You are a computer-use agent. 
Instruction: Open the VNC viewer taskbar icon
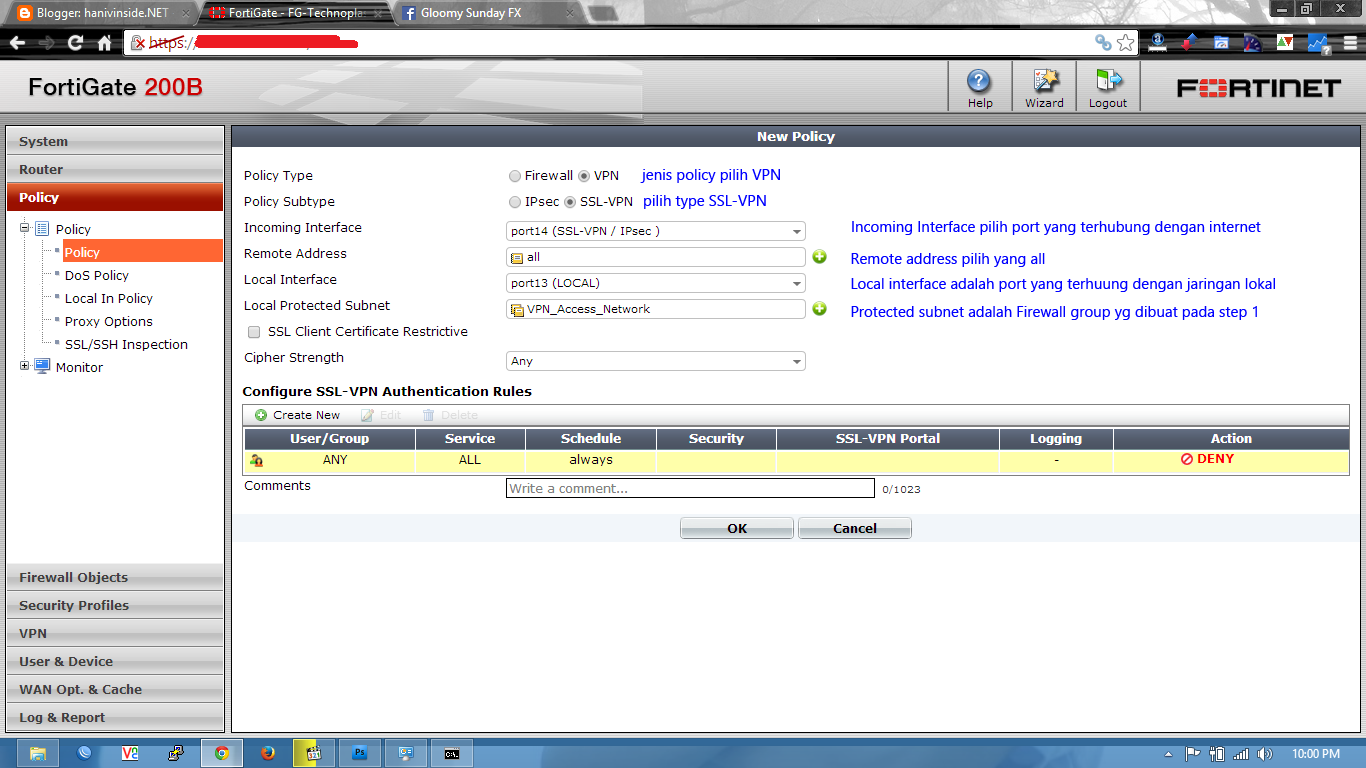(129, 753)
